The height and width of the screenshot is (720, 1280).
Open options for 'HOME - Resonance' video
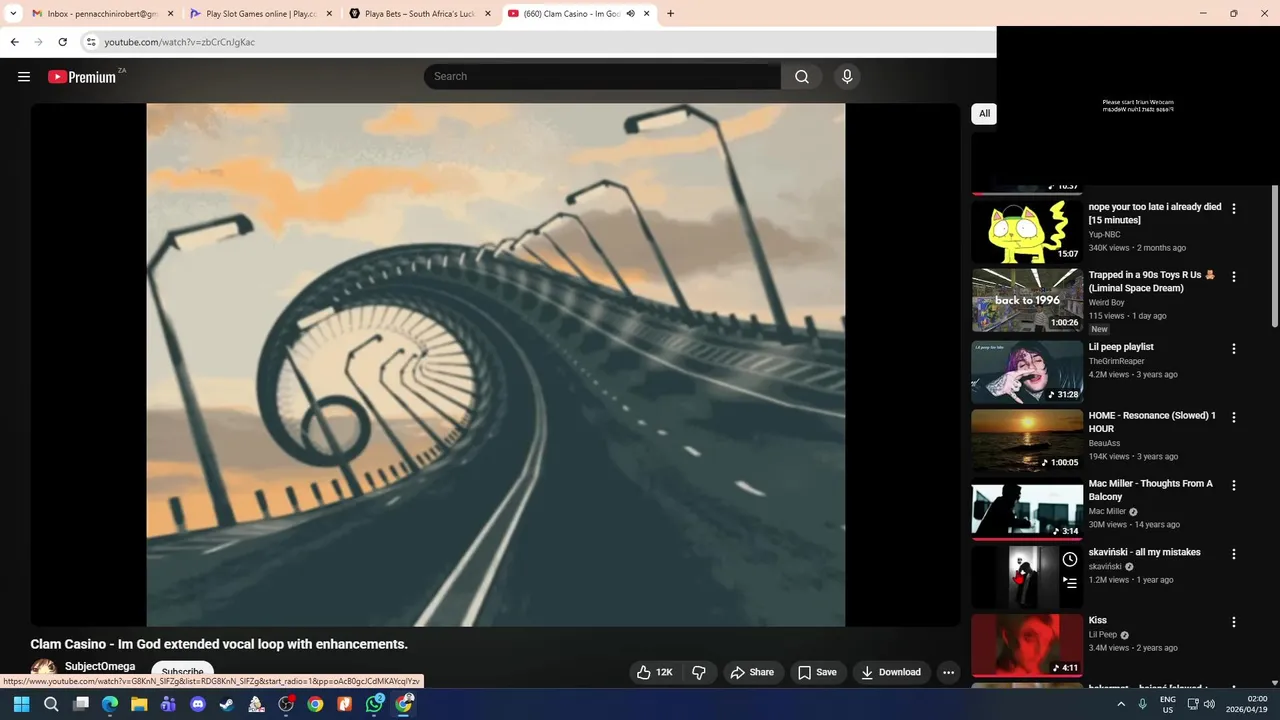pyautogui.click(x=1233, y=417)
